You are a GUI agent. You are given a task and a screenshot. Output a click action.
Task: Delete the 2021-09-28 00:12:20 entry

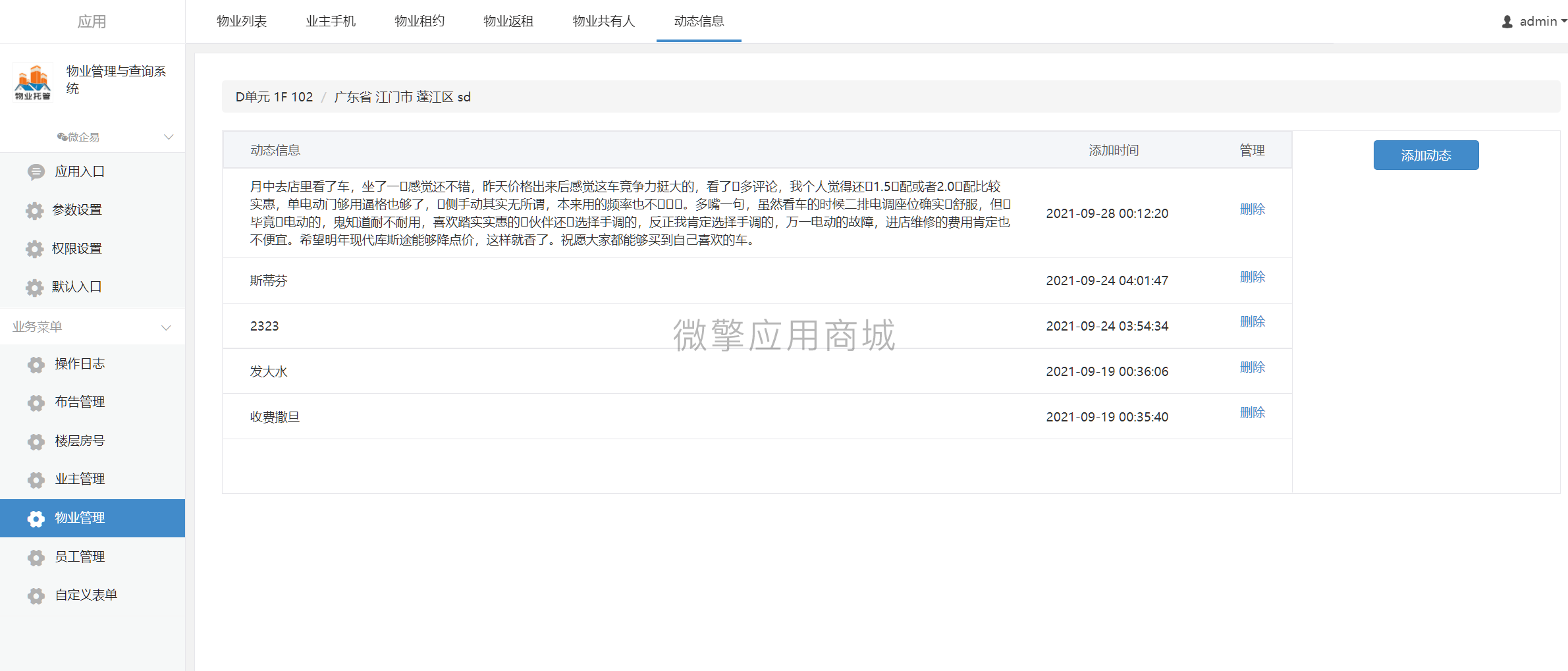pyautogui.click(x=1252, y=209)
